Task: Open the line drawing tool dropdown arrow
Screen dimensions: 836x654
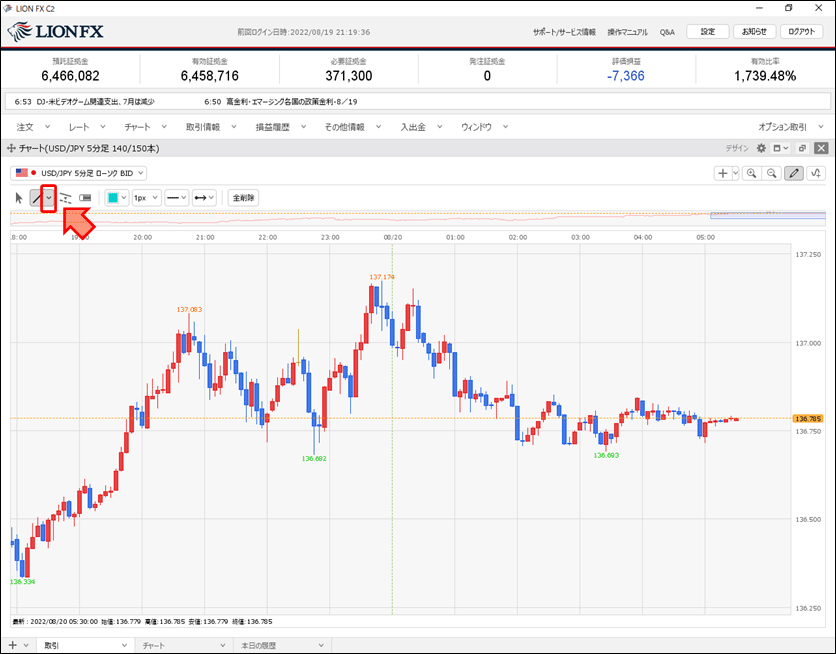Action: pyautogui.click(x=49, y=198)
